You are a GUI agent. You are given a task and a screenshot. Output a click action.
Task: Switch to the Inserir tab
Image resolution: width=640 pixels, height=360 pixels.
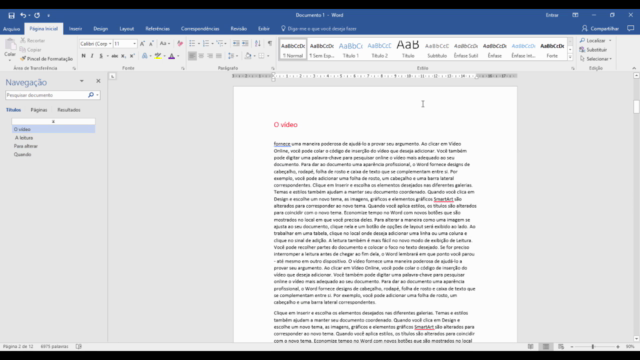click(x=76, y=29)
